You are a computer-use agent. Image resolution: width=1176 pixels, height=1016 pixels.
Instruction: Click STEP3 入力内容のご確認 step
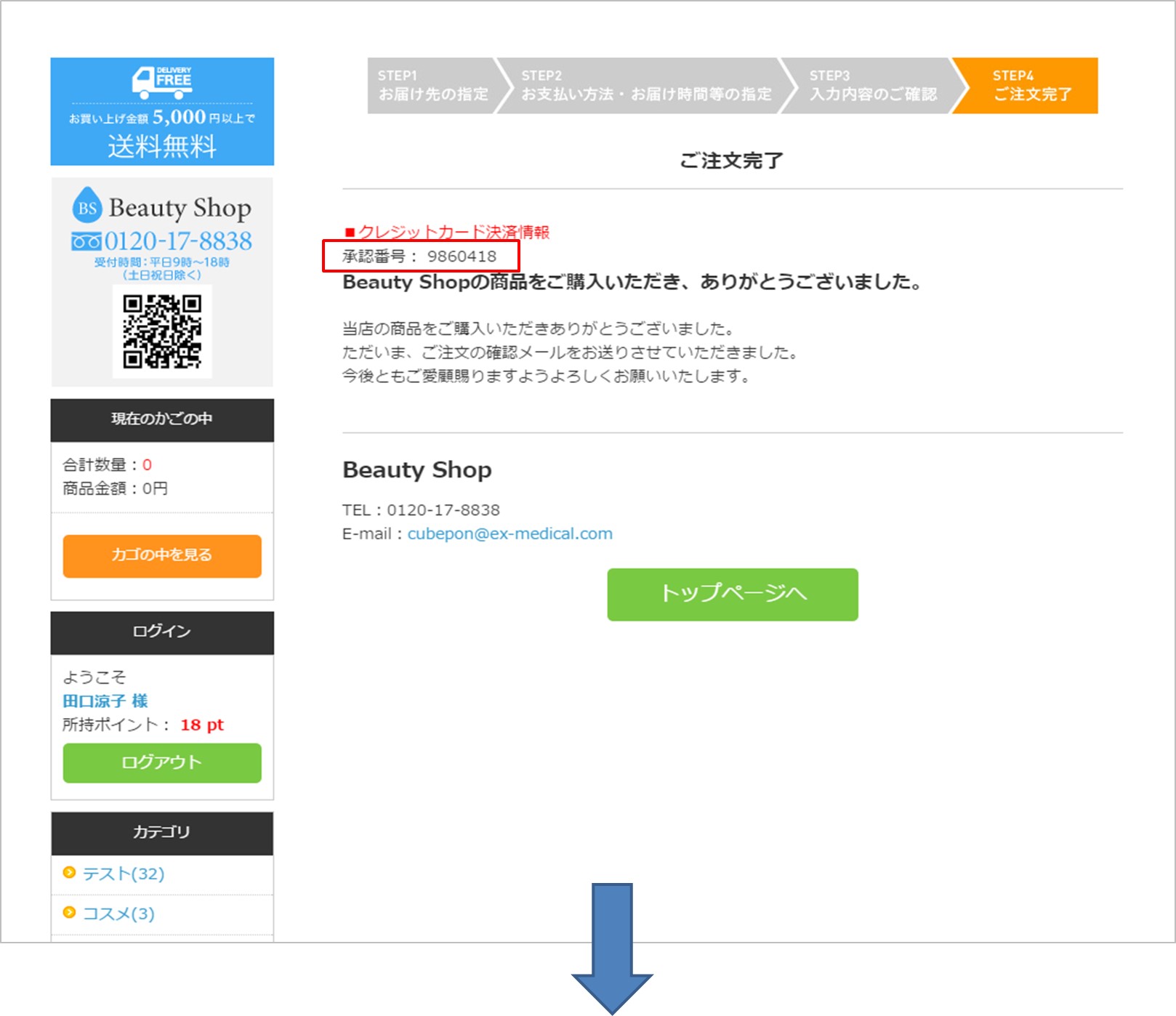pos(874,86)
